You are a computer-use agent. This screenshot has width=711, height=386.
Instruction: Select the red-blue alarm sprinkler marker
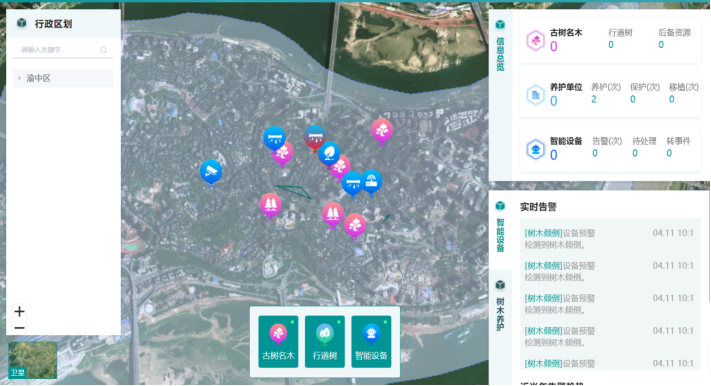(x=315, y=138)
